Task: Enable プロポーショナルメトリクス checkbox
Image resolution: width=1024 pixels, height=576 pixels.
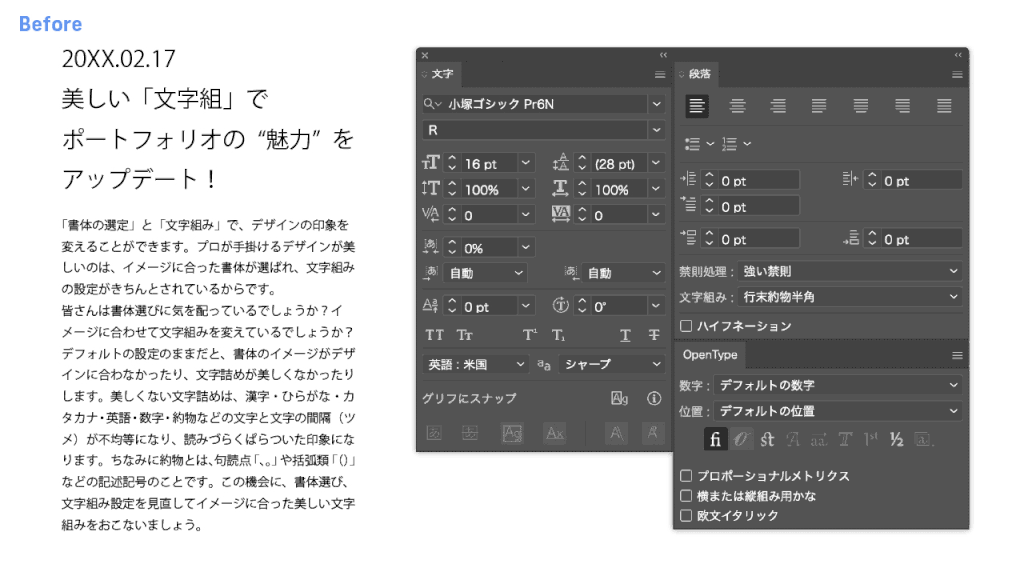Action: (686, 475)
